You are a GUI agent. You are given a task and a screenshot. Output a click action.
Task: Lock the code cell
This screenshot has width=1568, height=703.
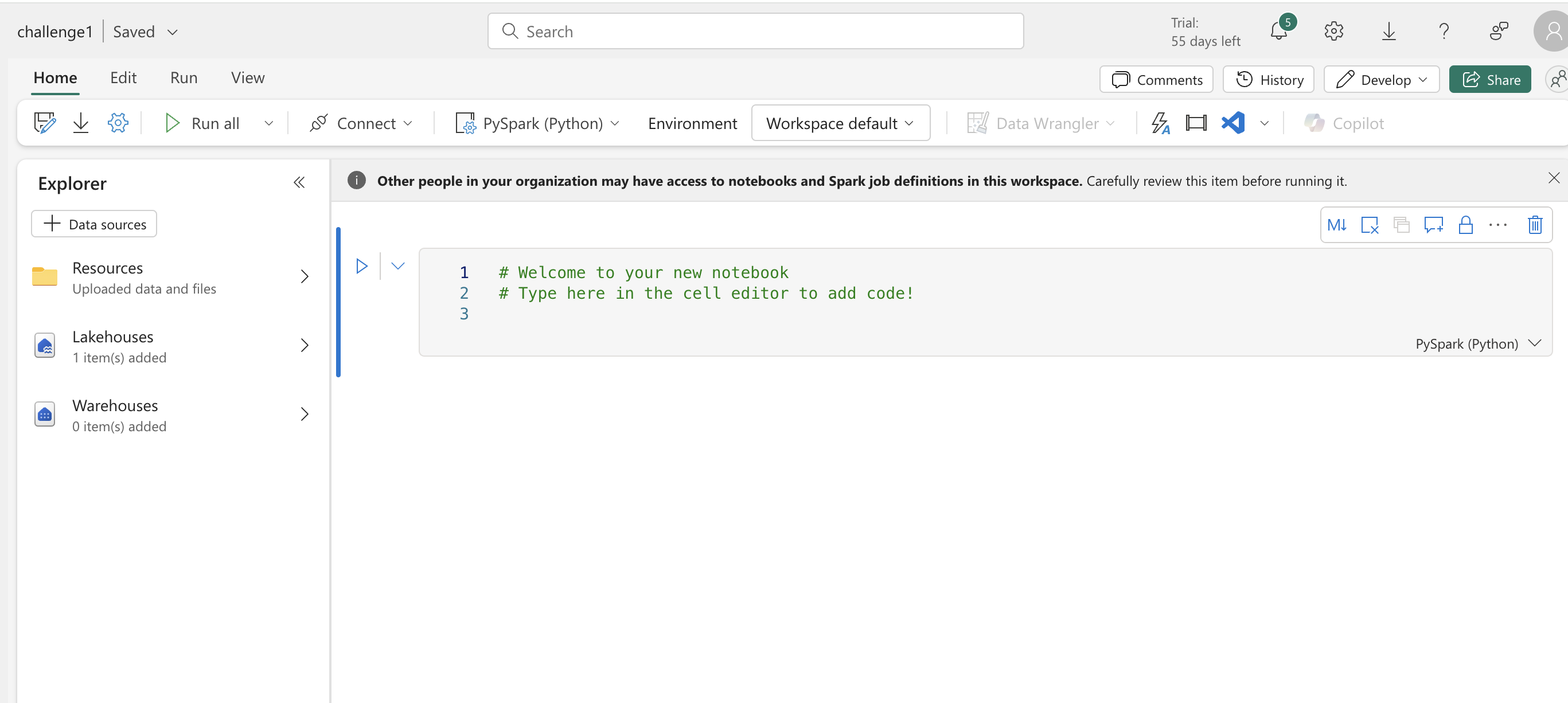pyautogui.click(x=1466, y=225)
